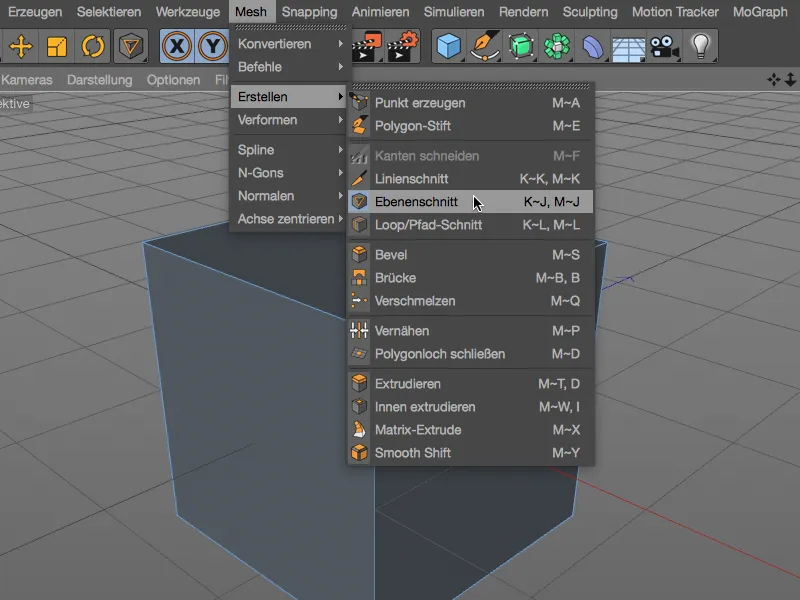Click the green Array modeling object icon
The image size is (800, 600).
click(x=557, y=46)
